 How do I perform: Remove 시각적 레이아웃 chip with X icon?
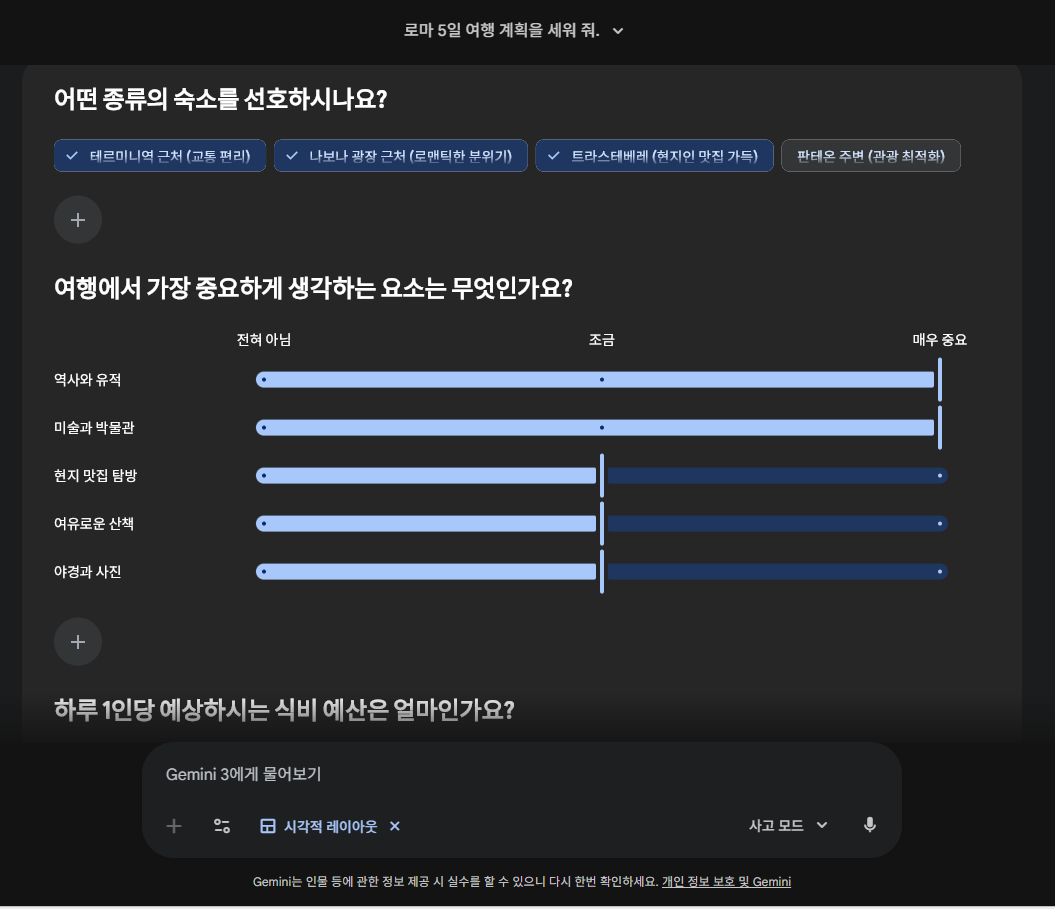click(x=394, y=826)
